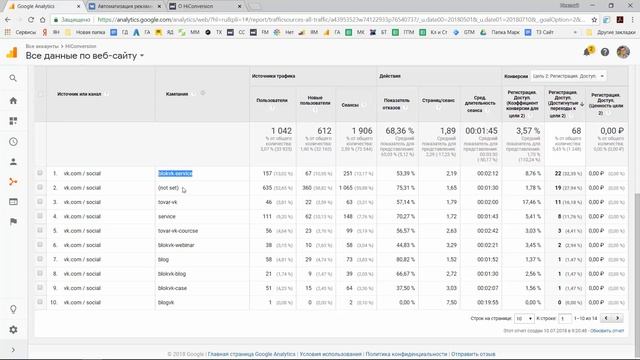Switch to Автоматизация рекламы tab
The width and height of the screenshot is (640, 360).
click(124, 6)
